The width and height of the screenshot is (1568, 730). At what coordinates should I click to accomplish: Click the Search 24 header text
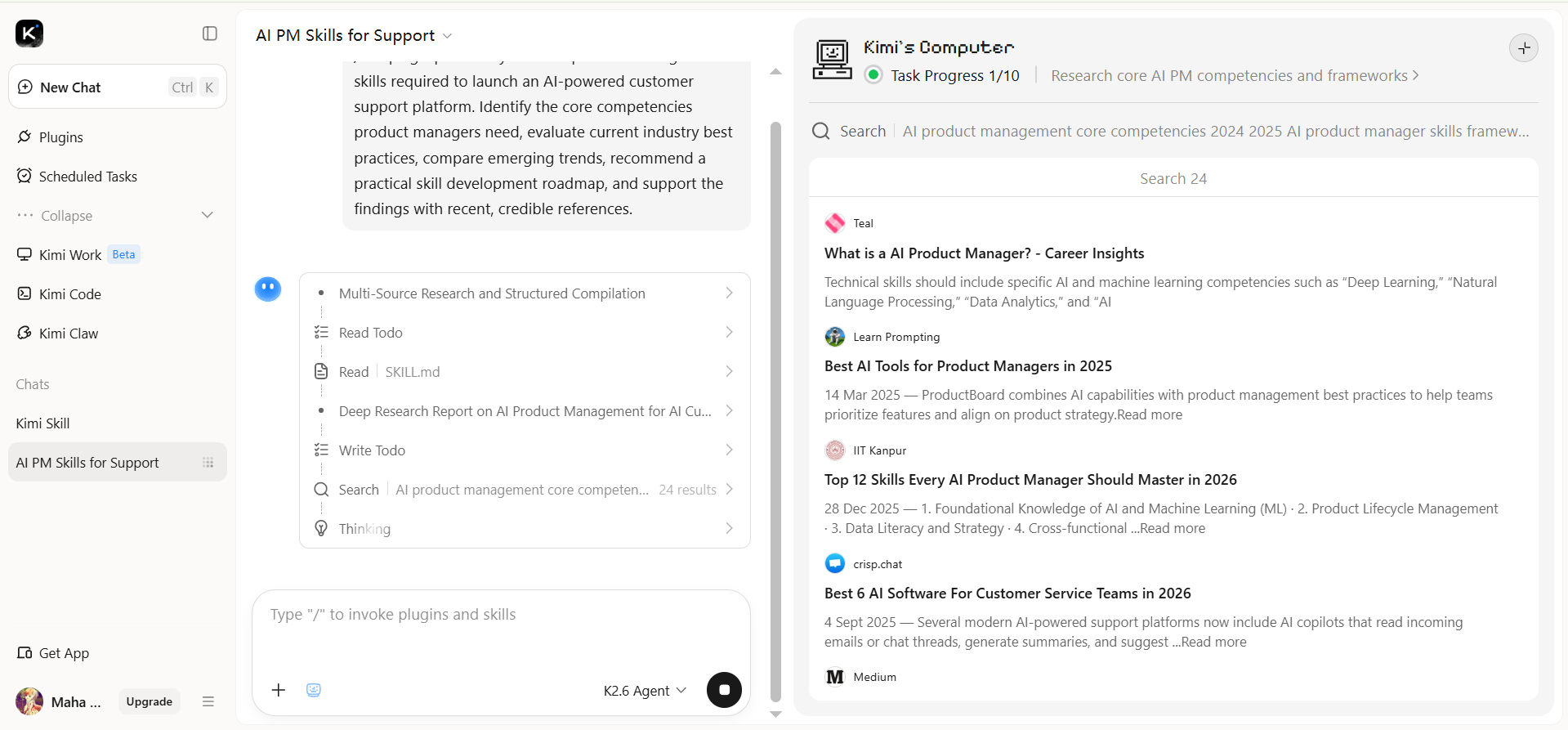coord(1173,179)
